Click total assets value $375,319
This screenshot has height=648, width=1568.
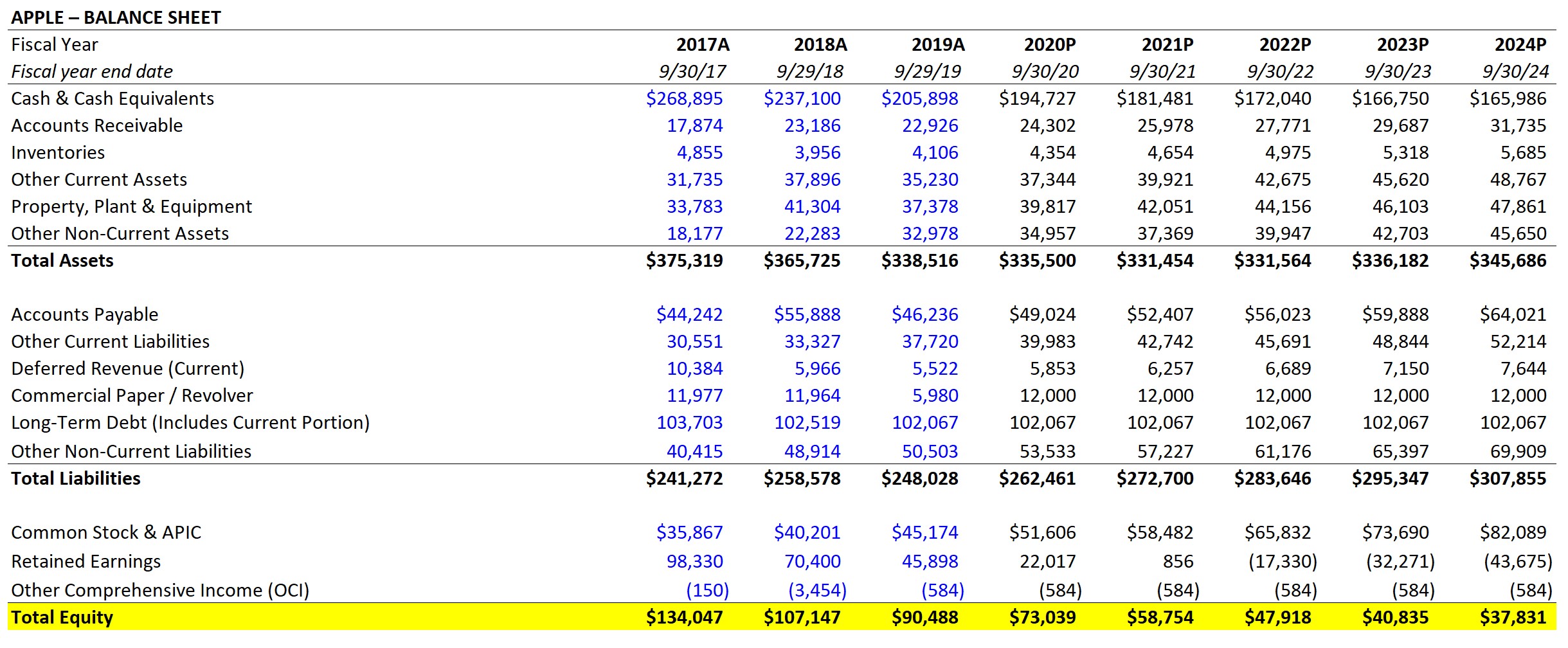[x=684, y=260]
